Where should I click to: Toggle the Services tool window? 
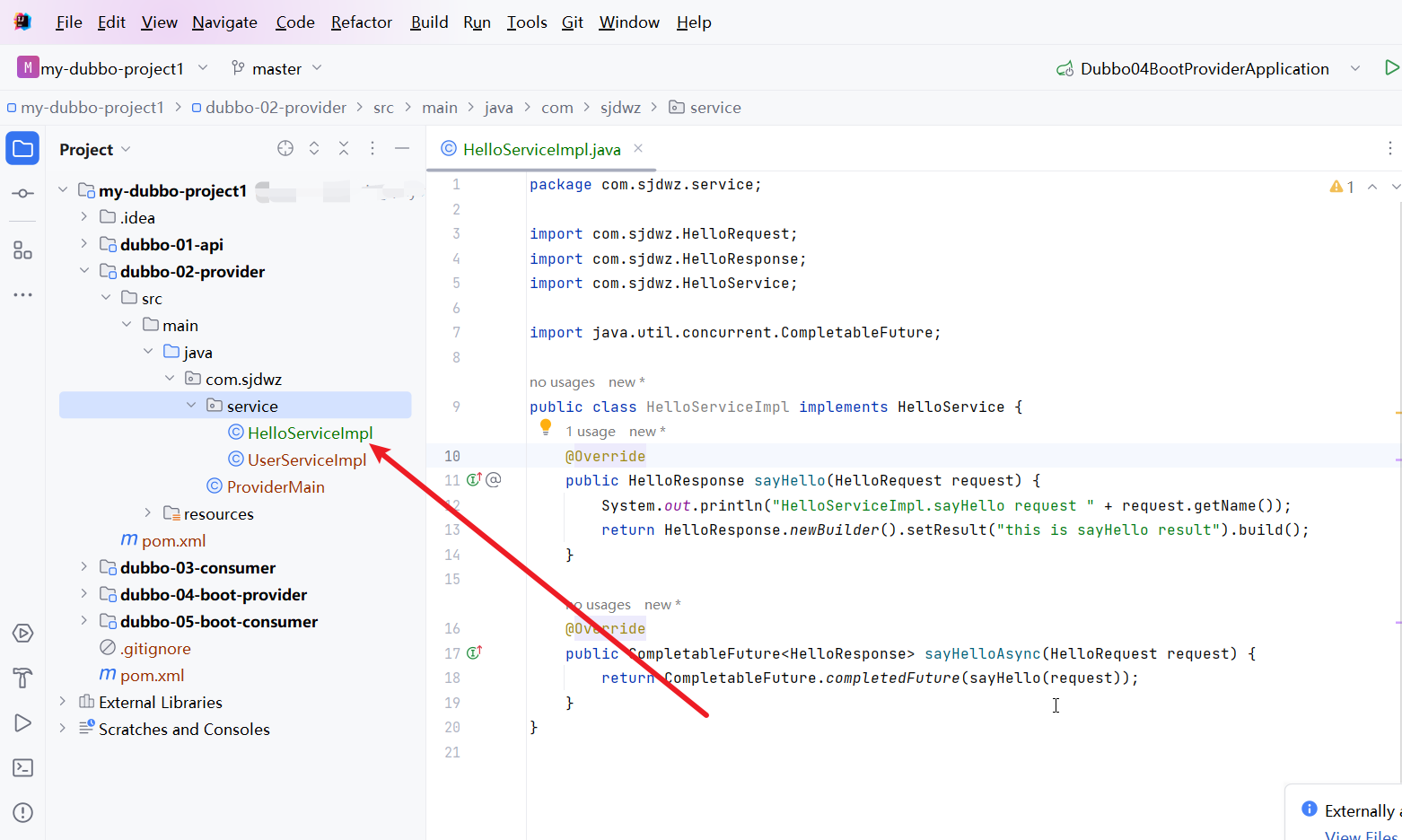[22, 633]
